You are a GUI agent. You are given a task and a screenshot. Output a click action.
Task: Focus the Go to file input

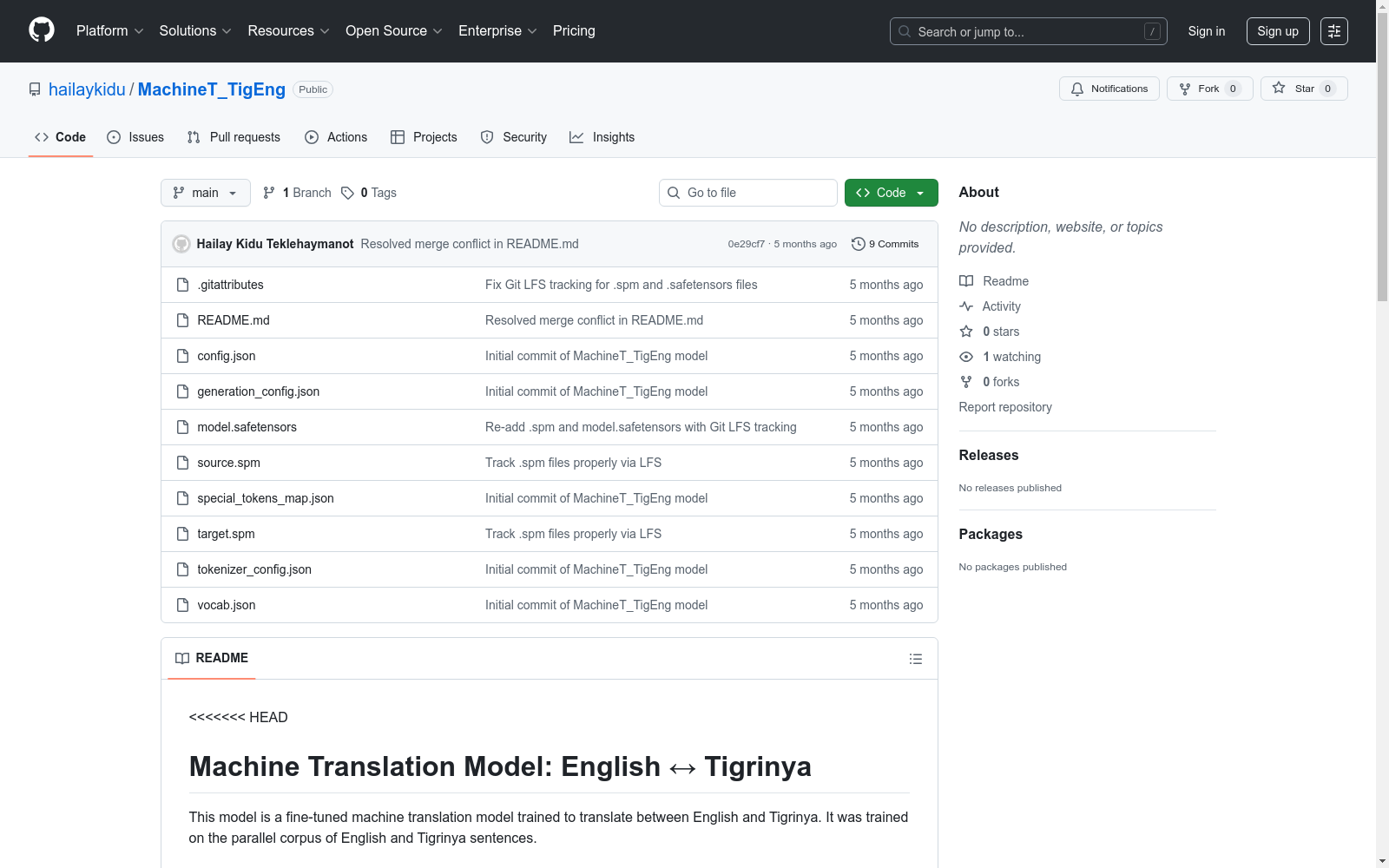[x=748, y=193]
